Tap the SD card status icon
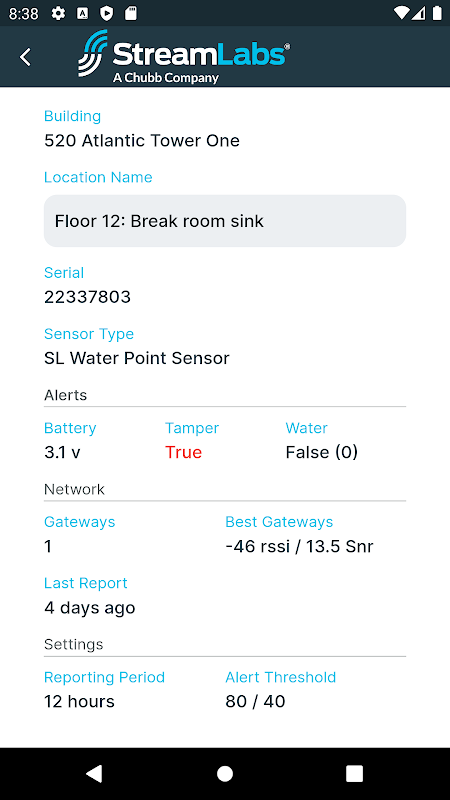This screenshot has height=800, width=450. (131, 13)
